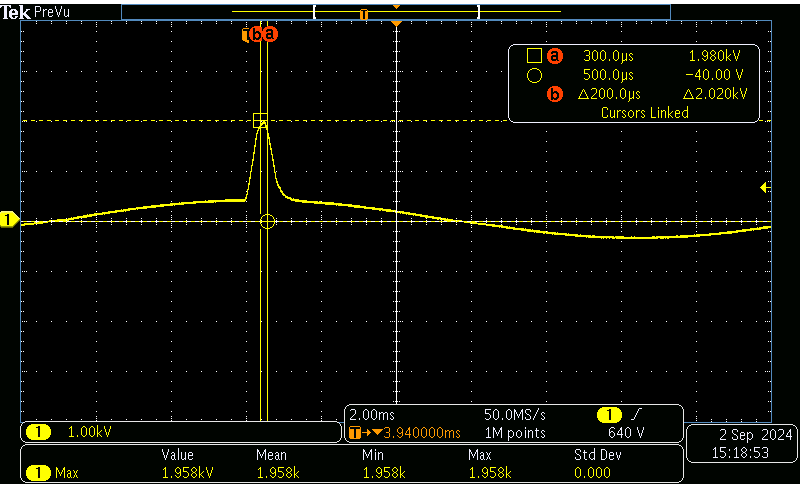The image size is (800, 487).
Task: Click the orange cursor 'b' marker at top
Action: coord(256,35)
